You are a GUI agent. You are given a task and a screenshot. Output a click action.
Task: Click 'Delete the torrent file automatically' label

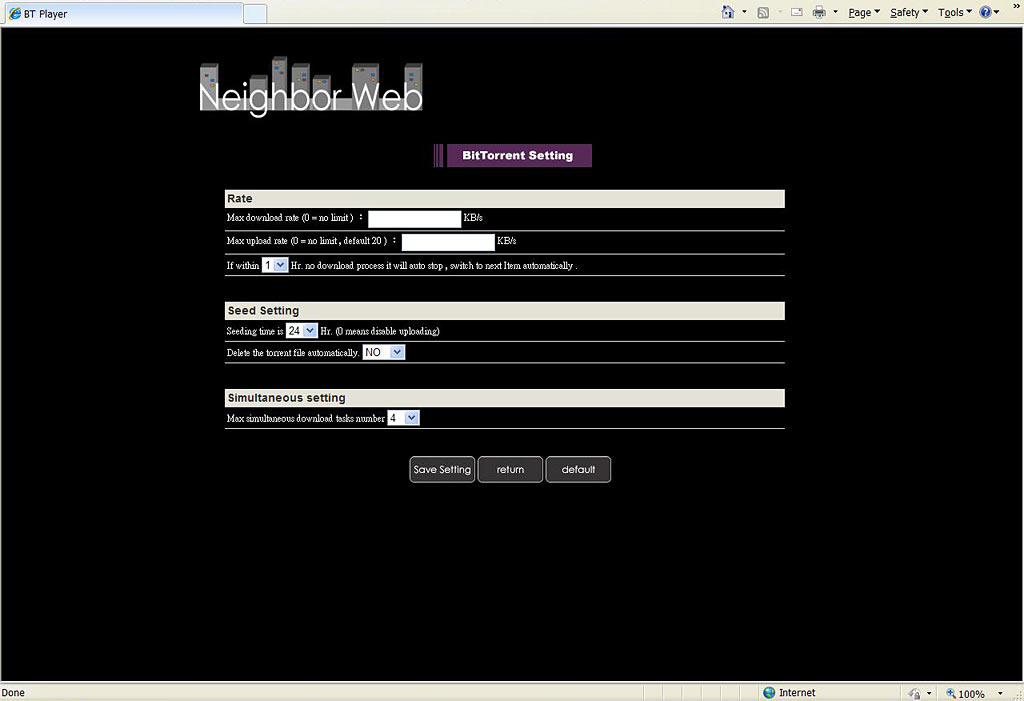pyautogui.click(x=293, y=353)
